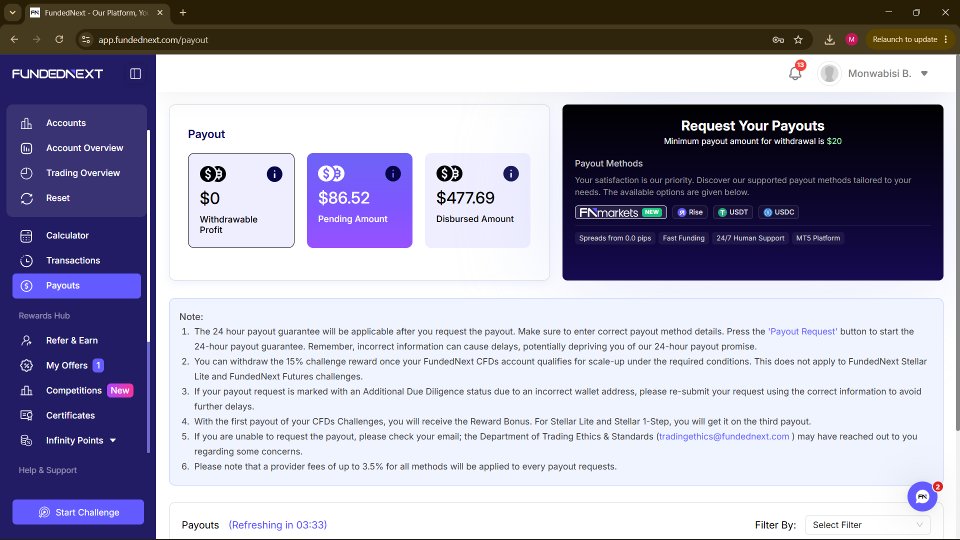Screen dimensions: 960x540
Task: Select the Disbursed Amount card
Action: pos(478,201)
